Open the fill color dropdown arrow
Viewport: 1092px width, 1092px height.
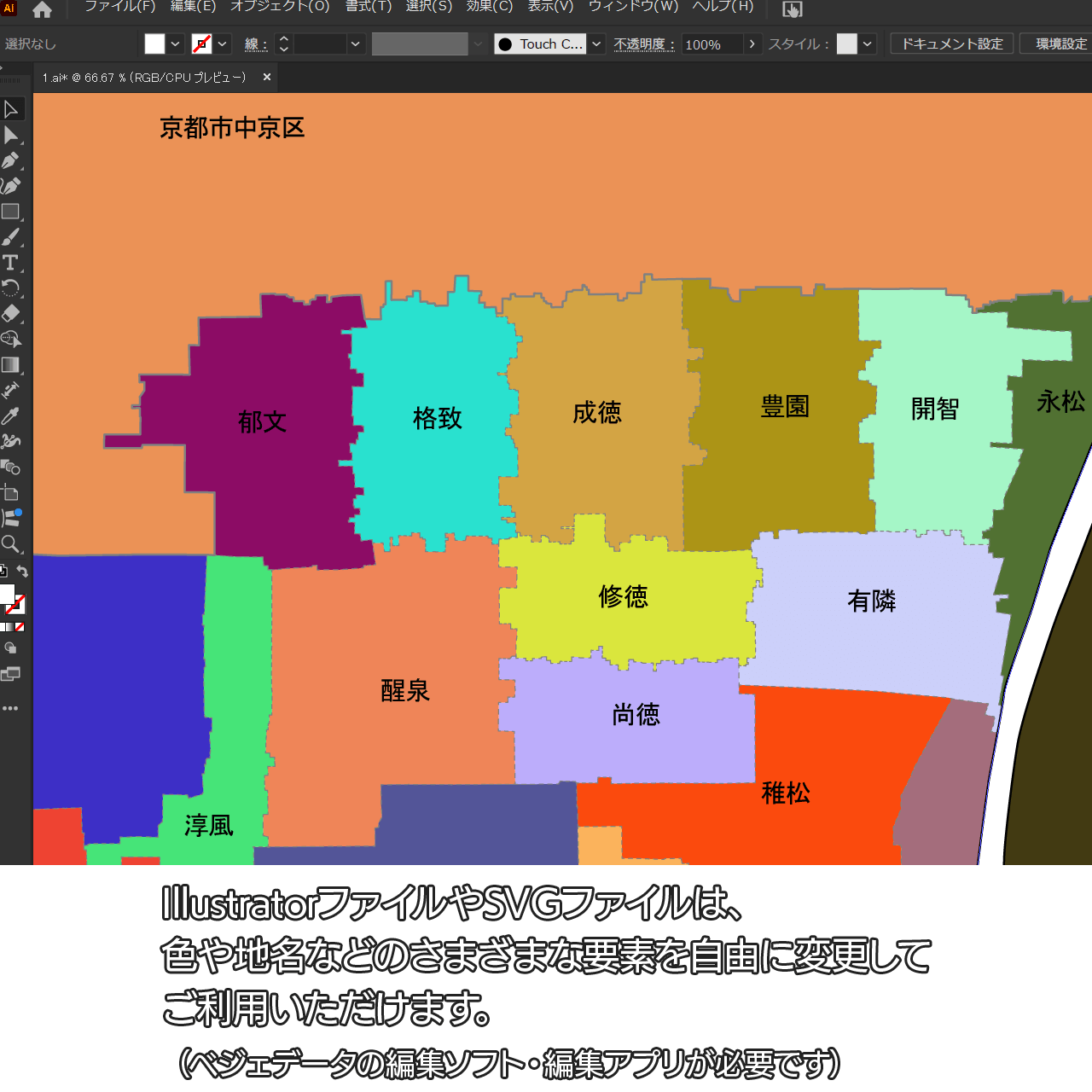pyautogui.click(x=176, y=44)
